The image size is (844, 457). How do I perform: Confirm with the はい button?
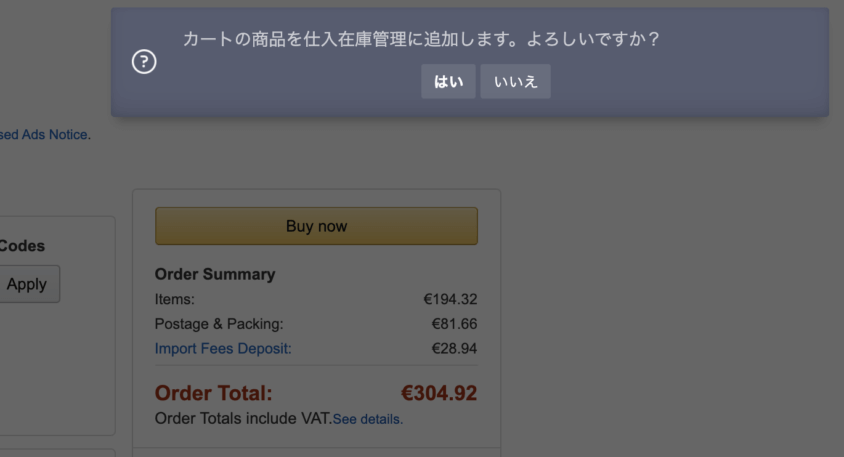(448, 81)
